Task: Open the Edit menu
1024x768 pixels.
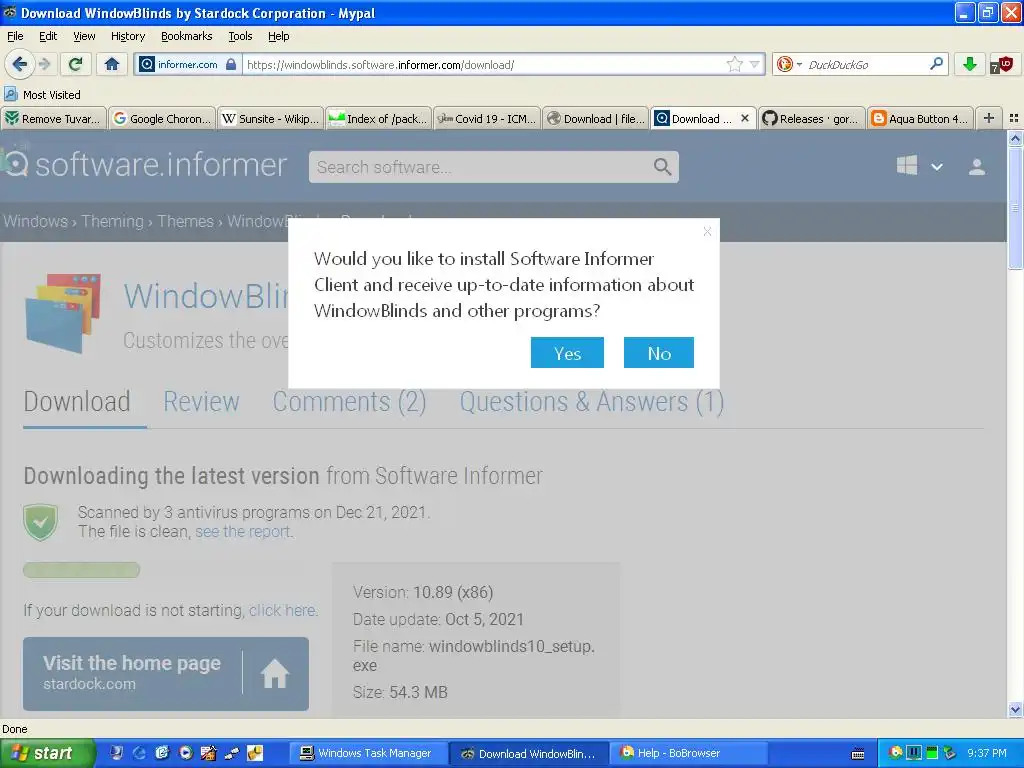Action: tap(48, 36)
